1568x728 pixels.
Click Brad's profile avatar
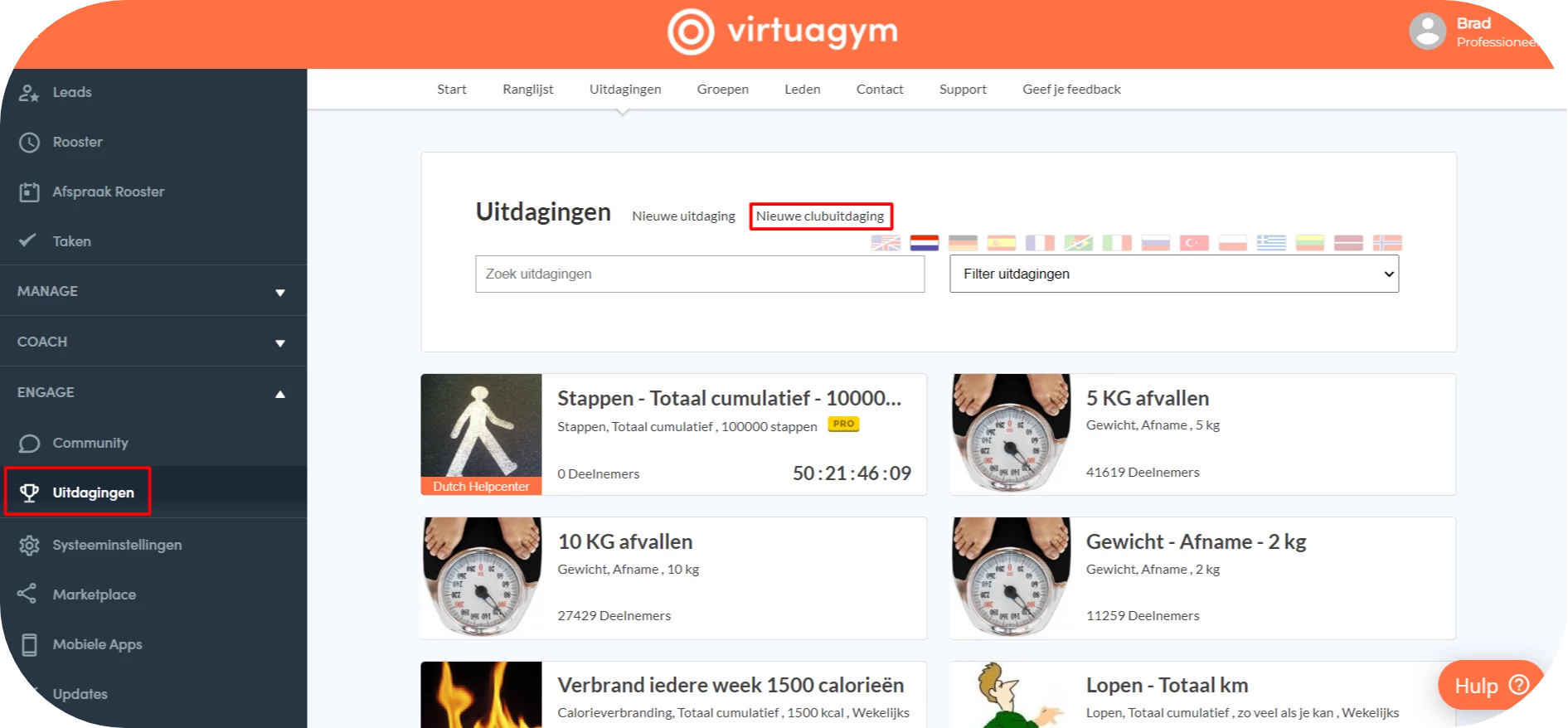tap(1427, 32)
